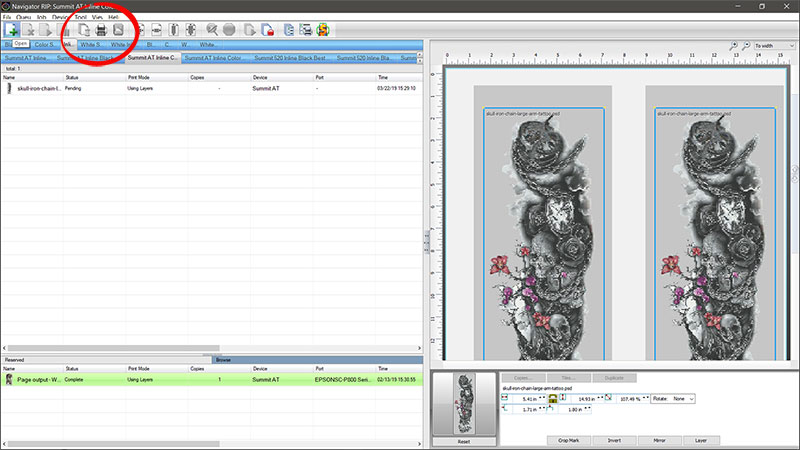Image resolution: width=800 pixels, height=450 pixels.
Task: Open the Help menu
Action: (113, 17)
